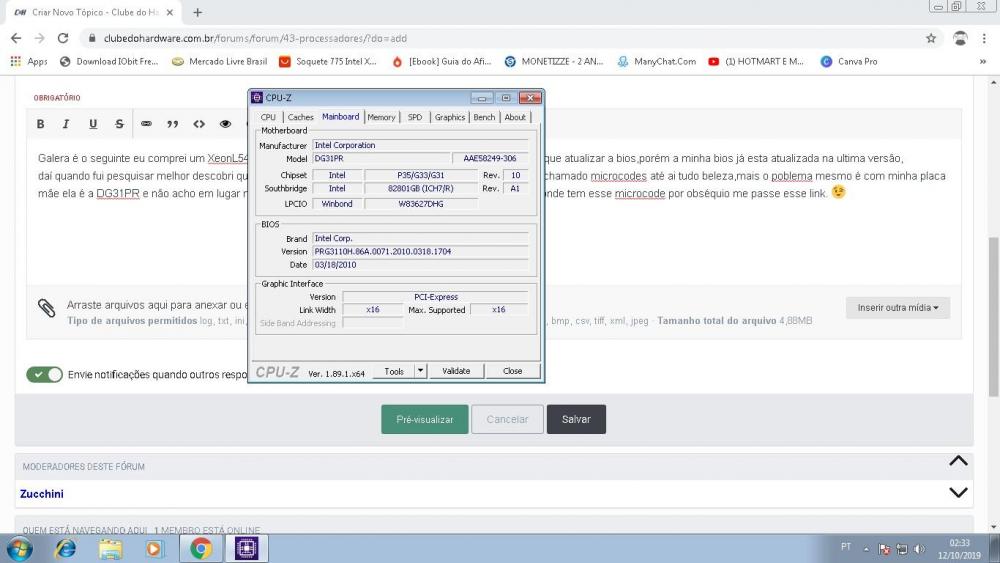The height and width of the screenshot is (563, 1000).
Task: Click the volume speaker tray icon
Action: point(919,549)
